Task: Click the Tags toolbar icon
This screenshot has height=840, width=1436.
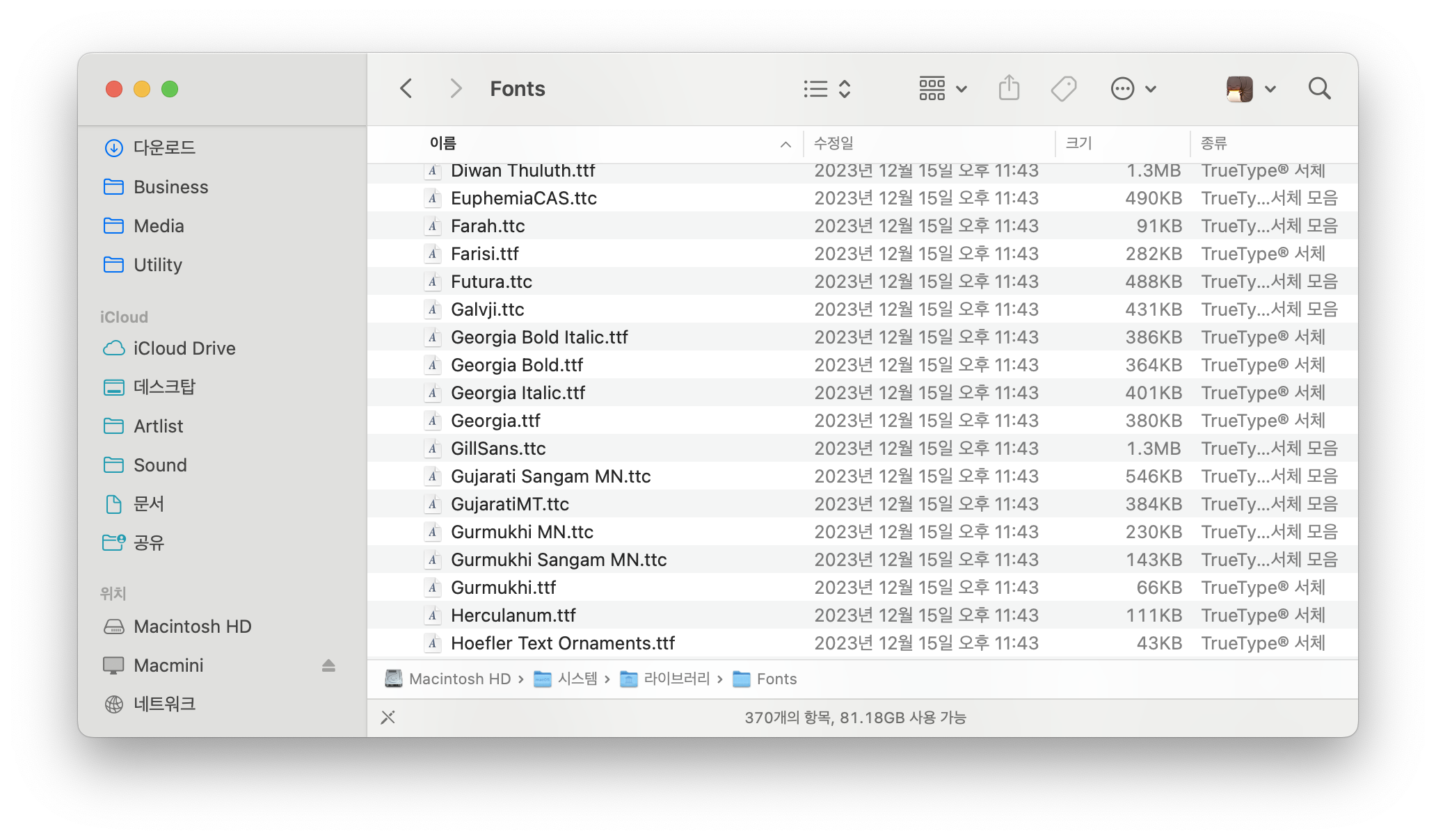Action: click(x=1063, y=89)
